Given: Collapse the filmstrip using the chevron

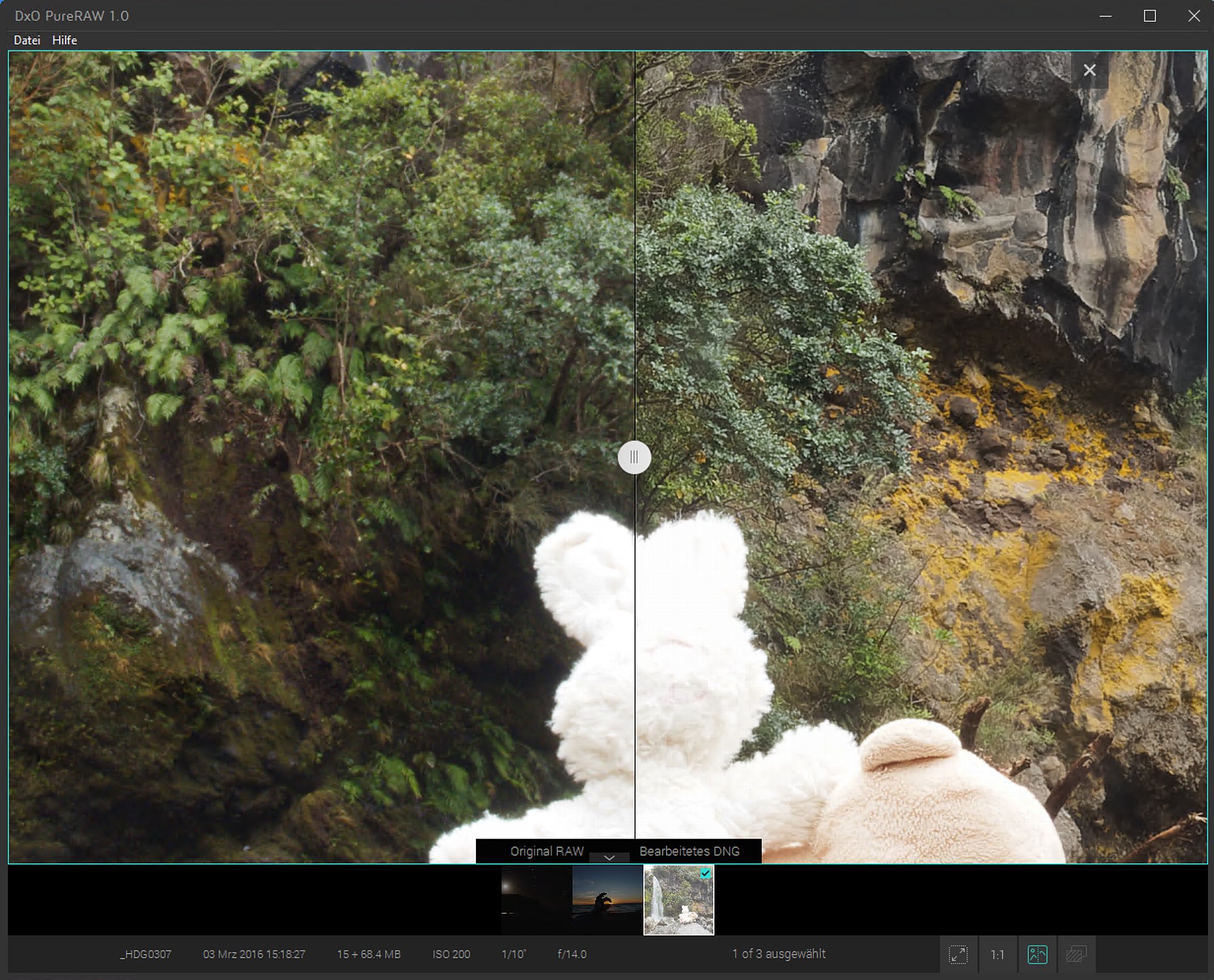Looking at the screenshot, I should click(x=609, y=858).
